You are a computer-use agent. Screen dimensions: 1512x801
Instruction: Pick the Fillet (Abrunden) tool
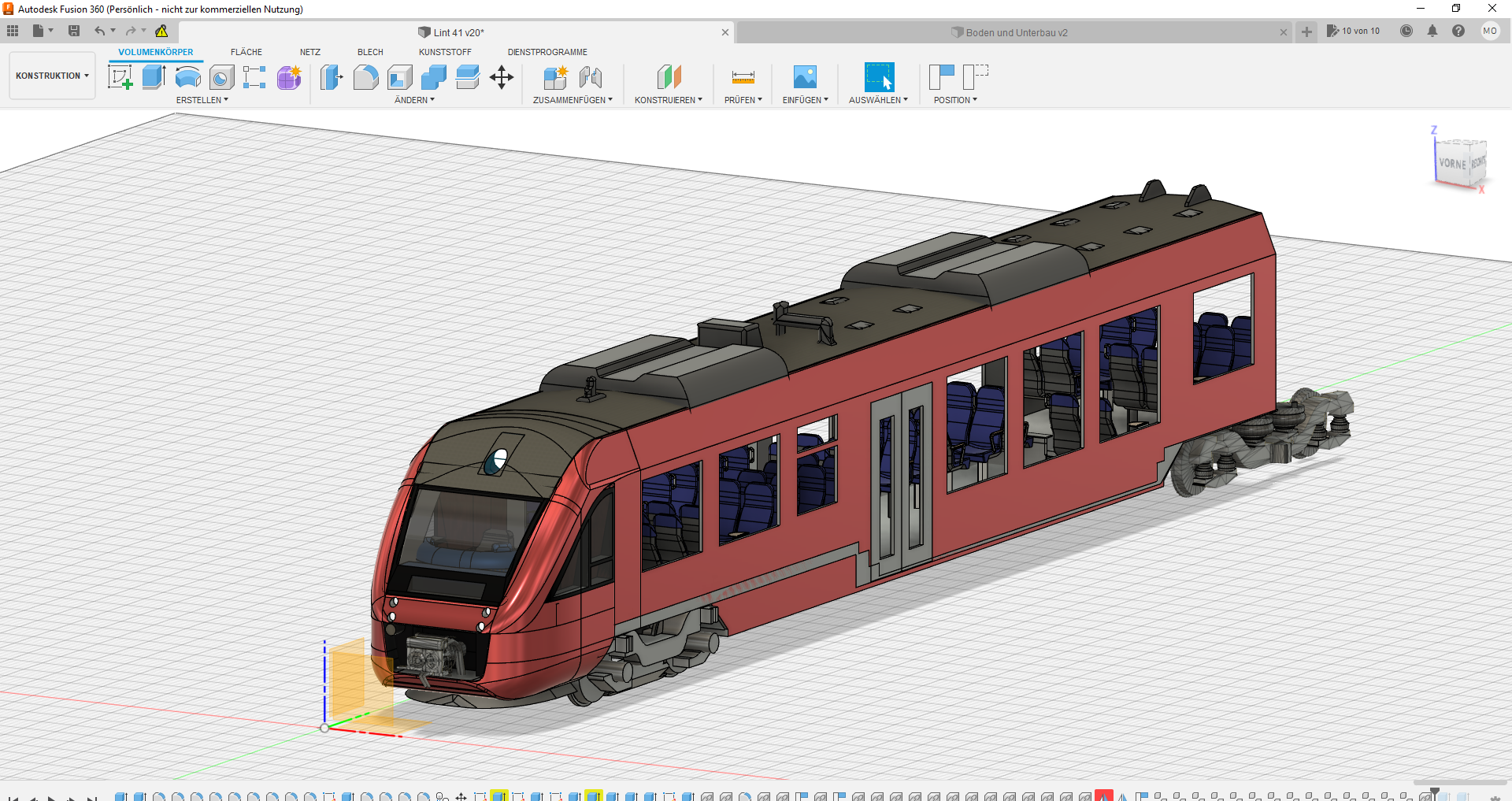[x=365, y=77]
